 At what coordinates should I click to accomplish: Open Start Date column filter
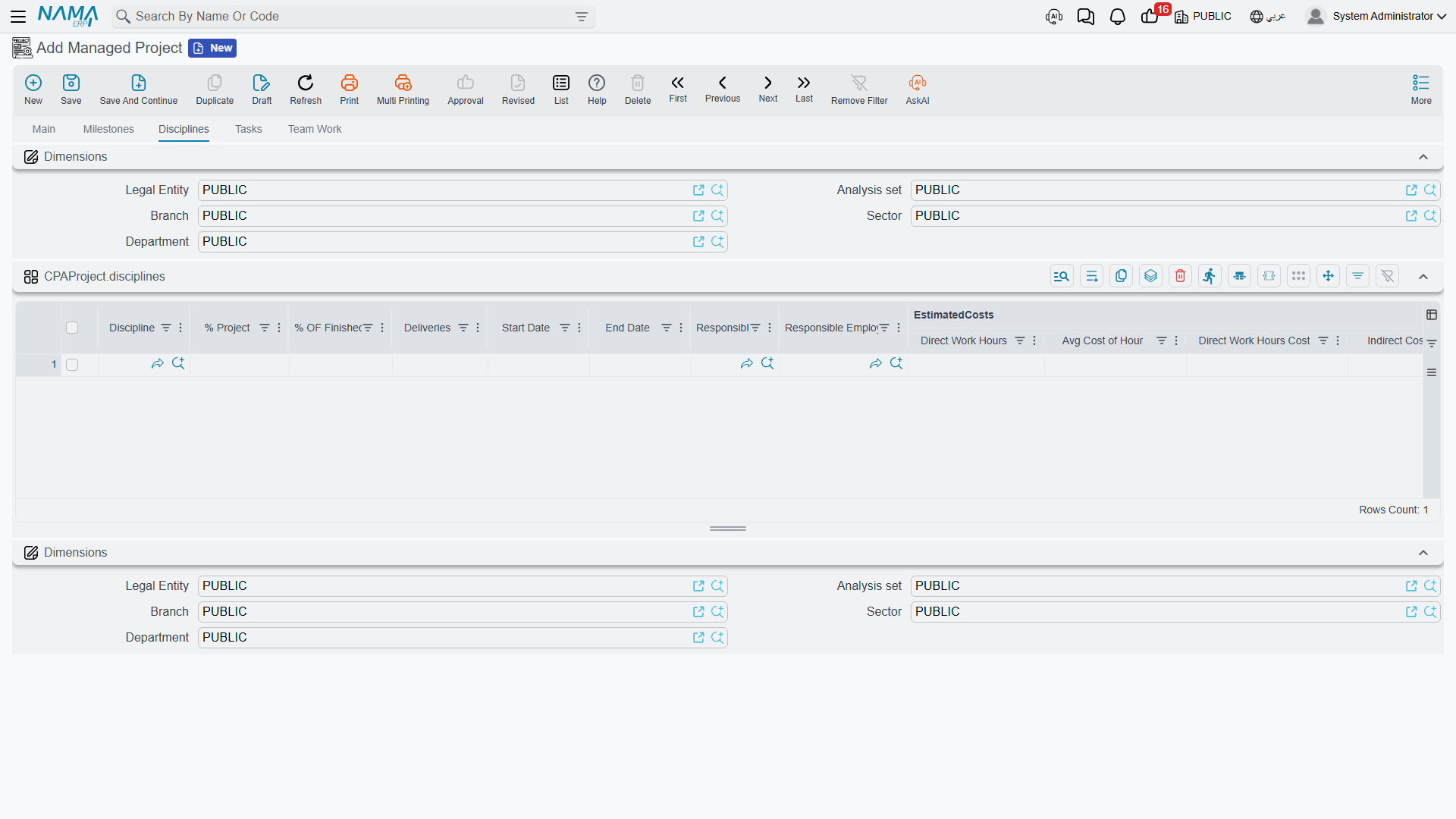click(x=565, y=328)
